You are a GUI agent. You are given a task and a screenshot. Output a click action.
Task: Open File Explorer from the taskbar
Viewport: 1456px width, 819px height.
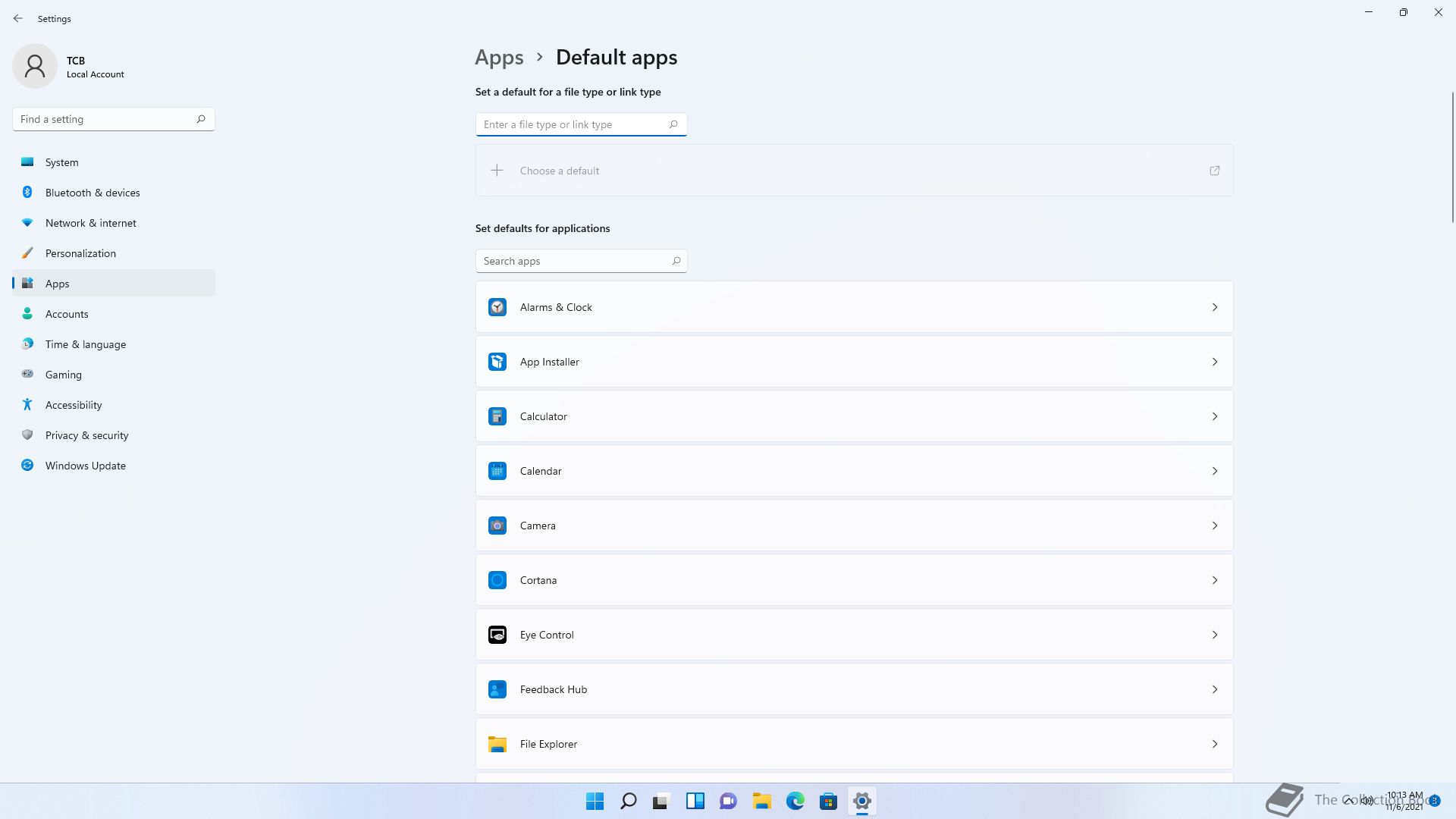[762, 801]
